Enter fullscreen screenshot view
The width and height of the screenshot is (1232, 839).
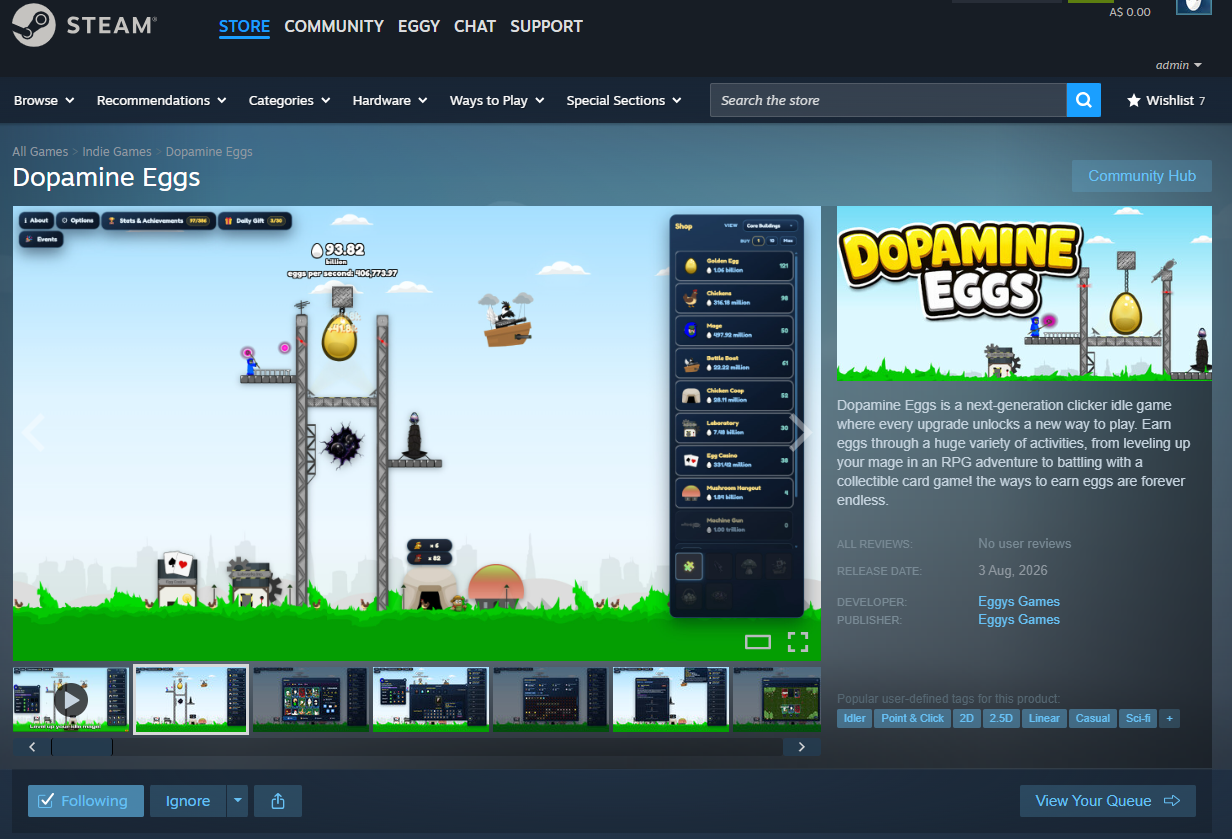pyautogui.click(x=797, y=642)
